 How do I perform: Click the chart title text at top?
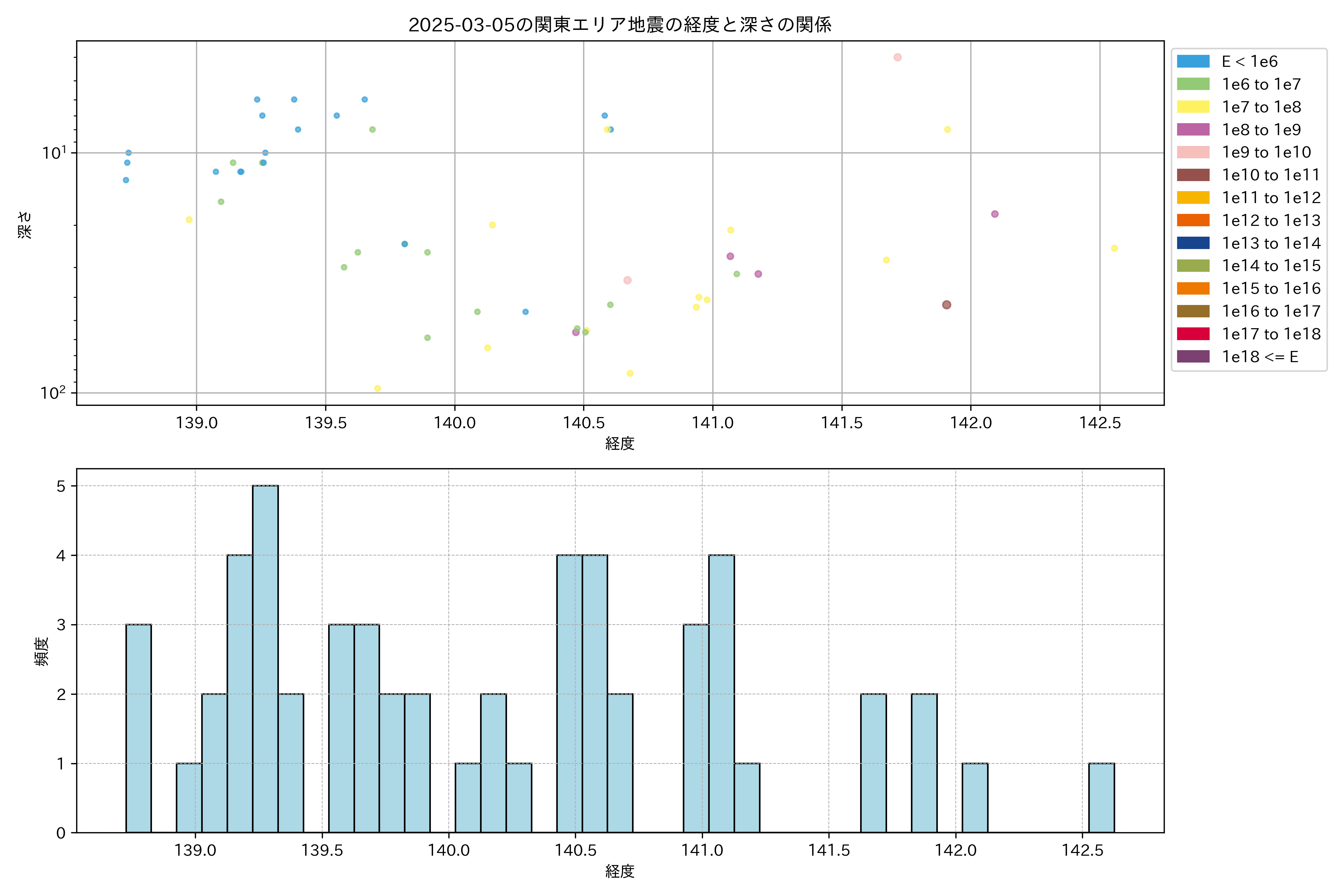click(x=619, y=25)
